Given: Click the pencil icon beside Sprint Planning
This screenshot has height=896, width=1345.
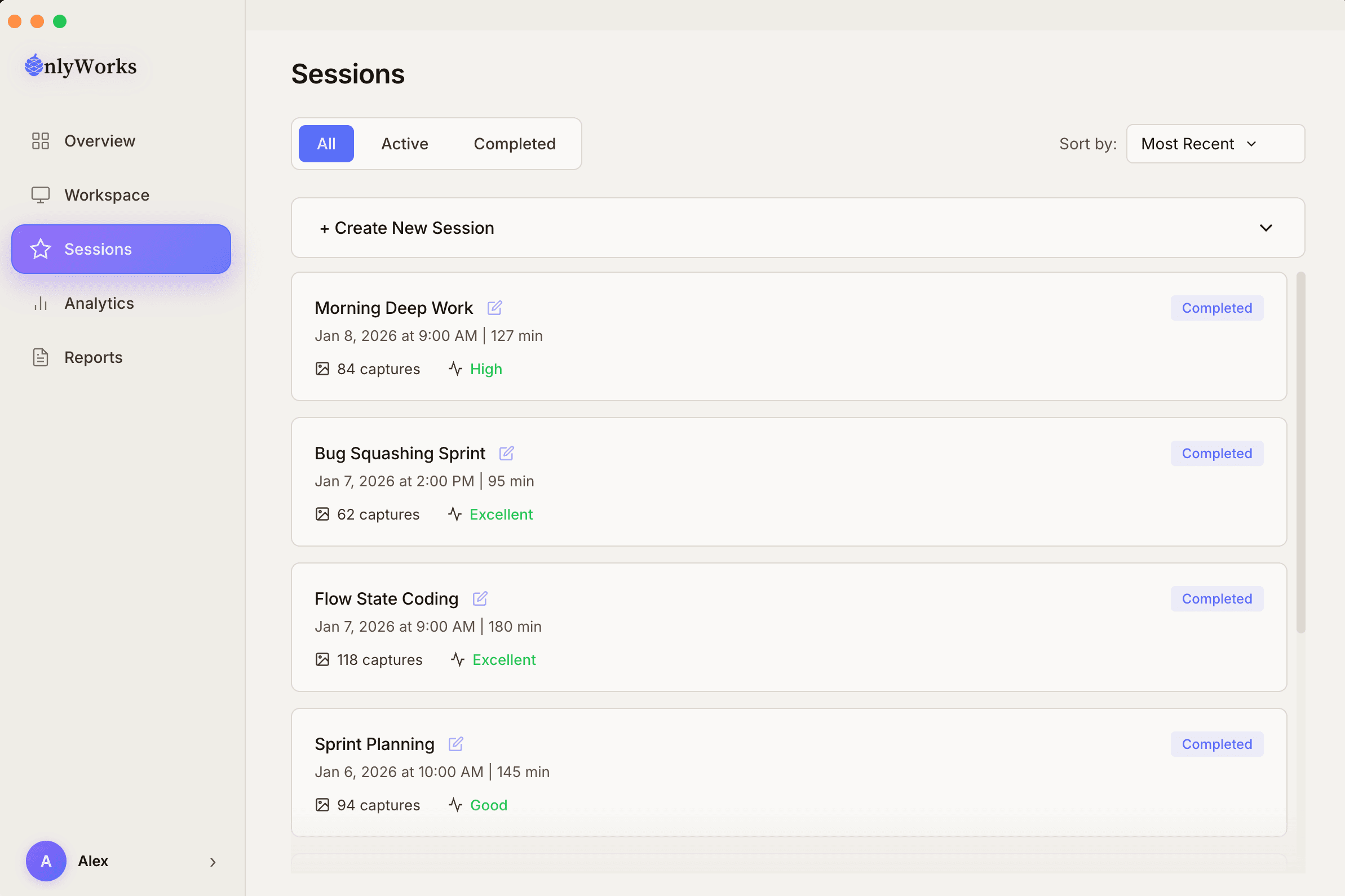Looking at the screenshot, I should pos(455,743).
